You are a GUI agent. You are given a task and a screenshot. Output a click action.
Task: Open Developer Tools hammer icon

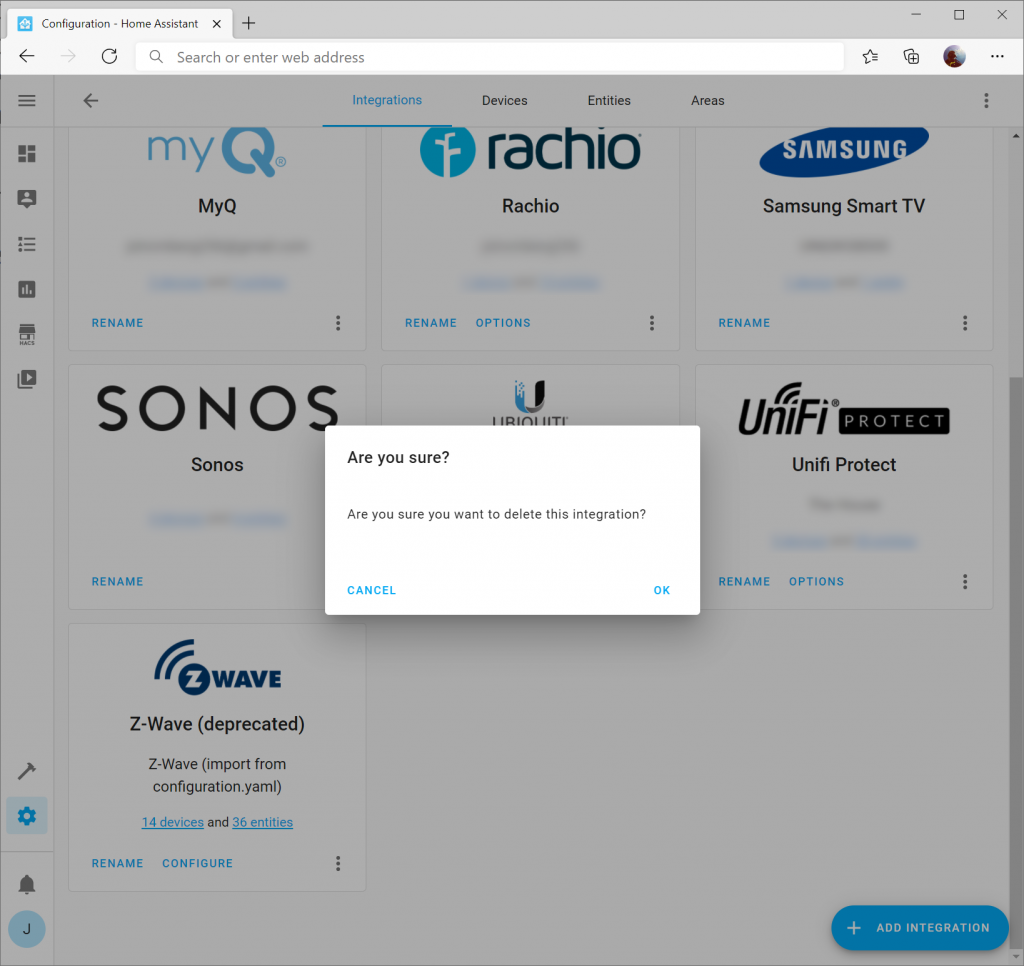[x=27, y=771]
